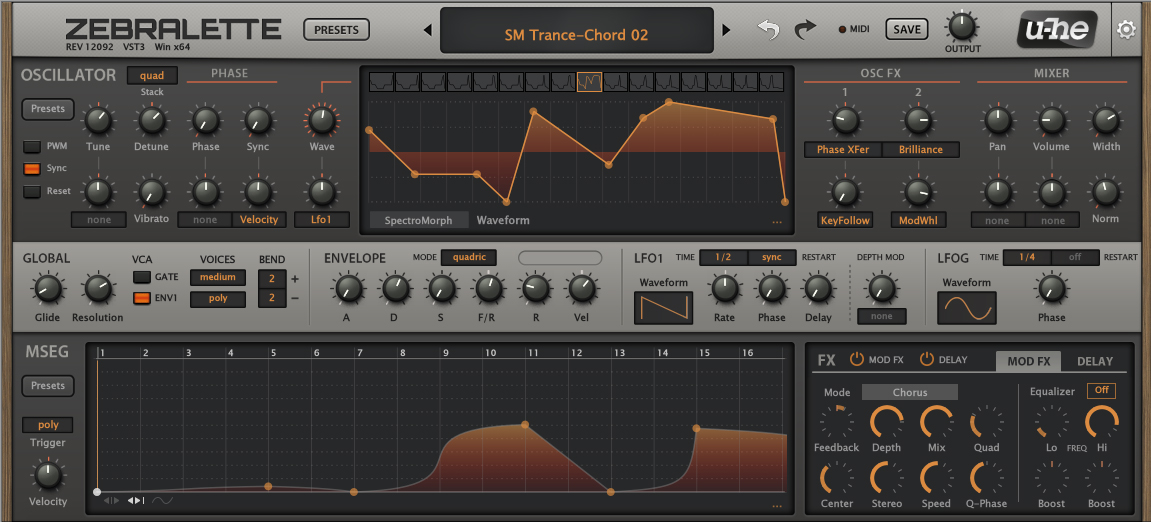Open Velocity modulation source dropdown under Sync
This screenshot has width=1151, height=522.
pyautogui.click(x=259, y=220)
